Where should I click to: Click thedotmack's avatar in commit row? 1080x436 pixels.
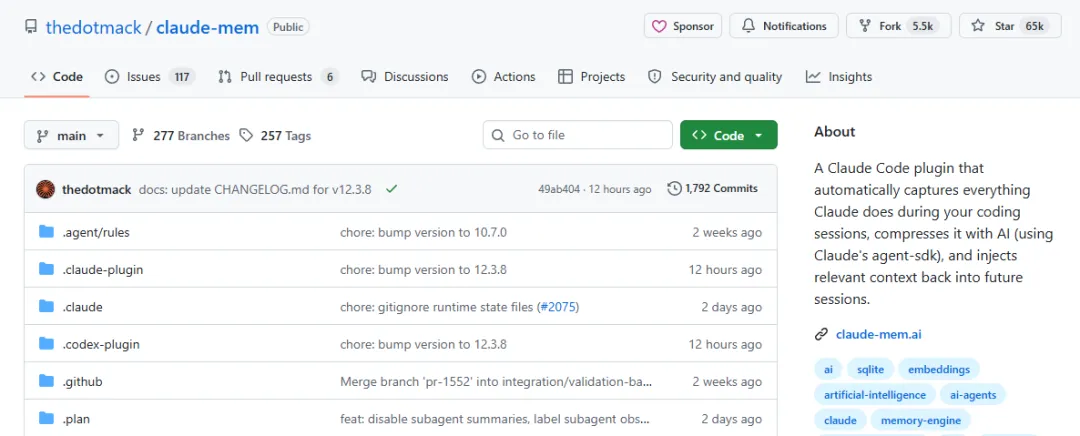point(45,189)
